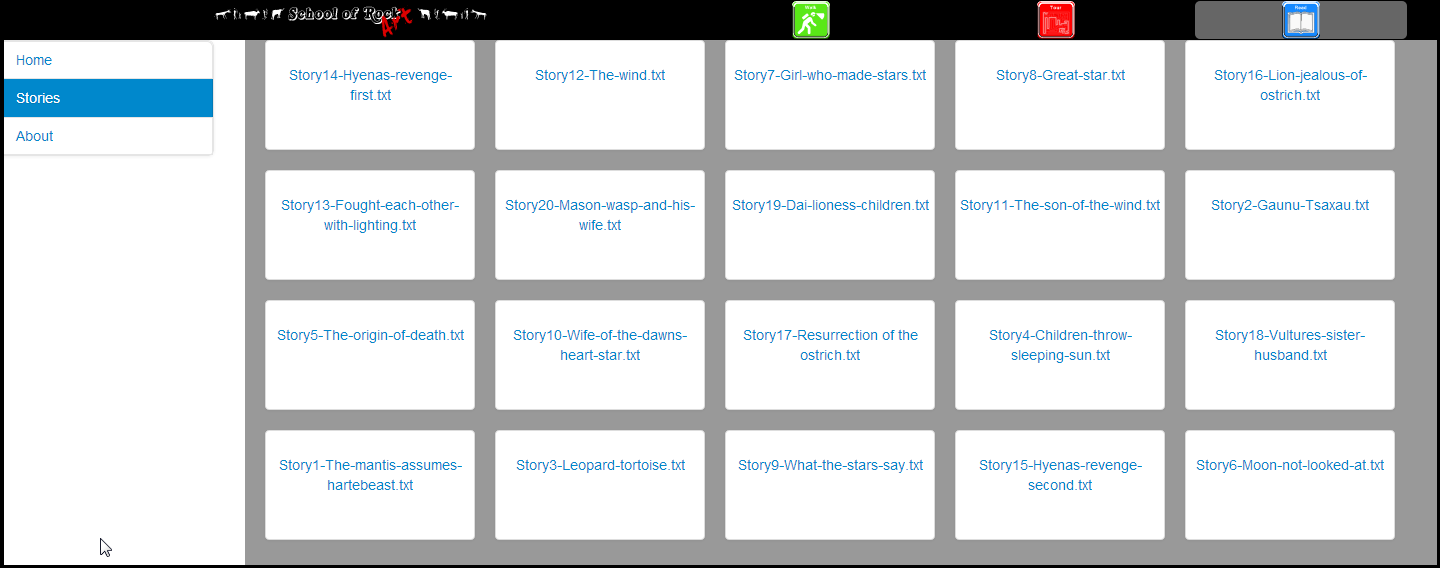Open Story8-Great-star.txt
Image resolution: width=1440 pixels, height=568 pixels.
(1060, 75)
